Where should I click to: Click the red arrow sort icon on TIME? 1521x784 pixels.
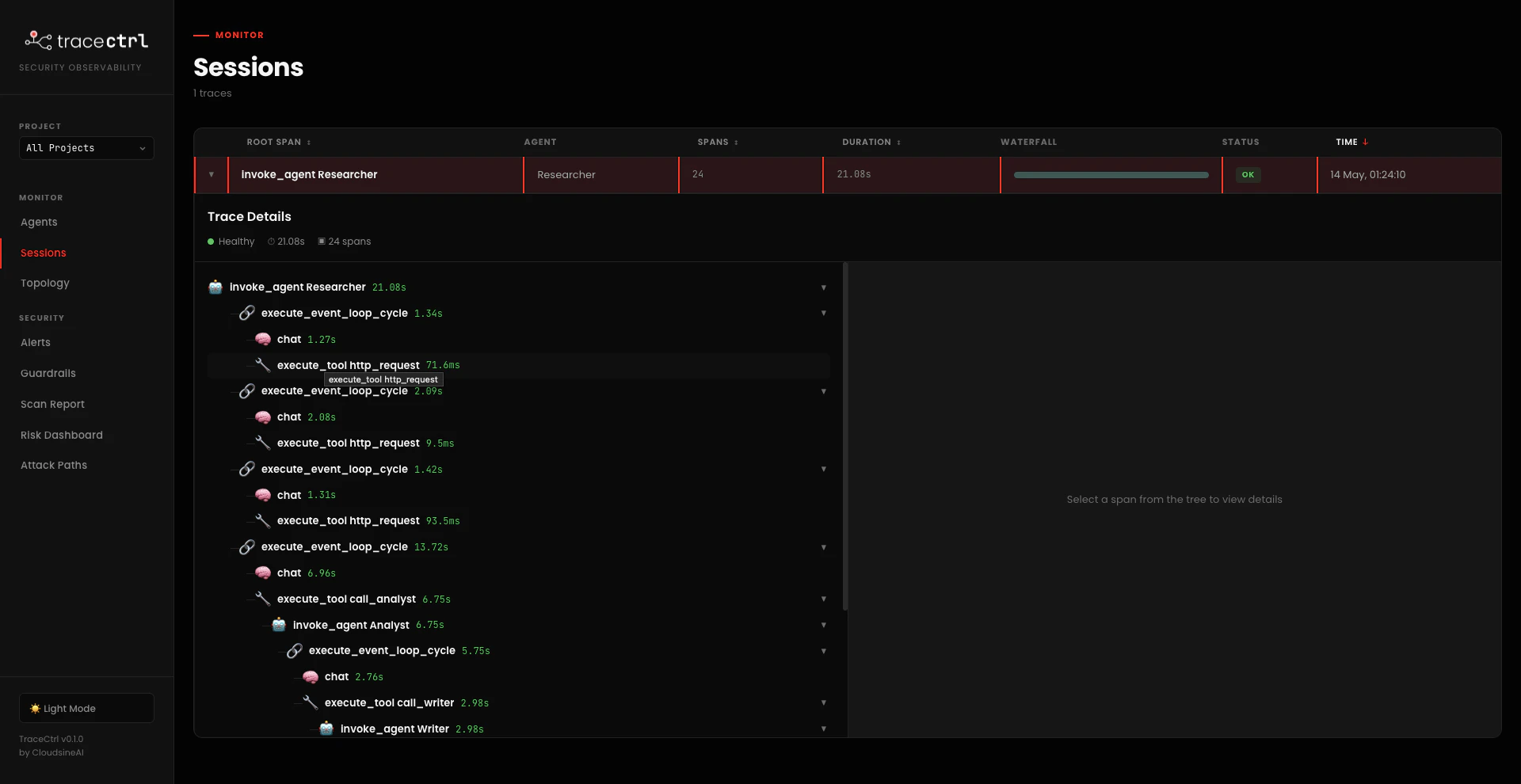tap(1365, 142)
